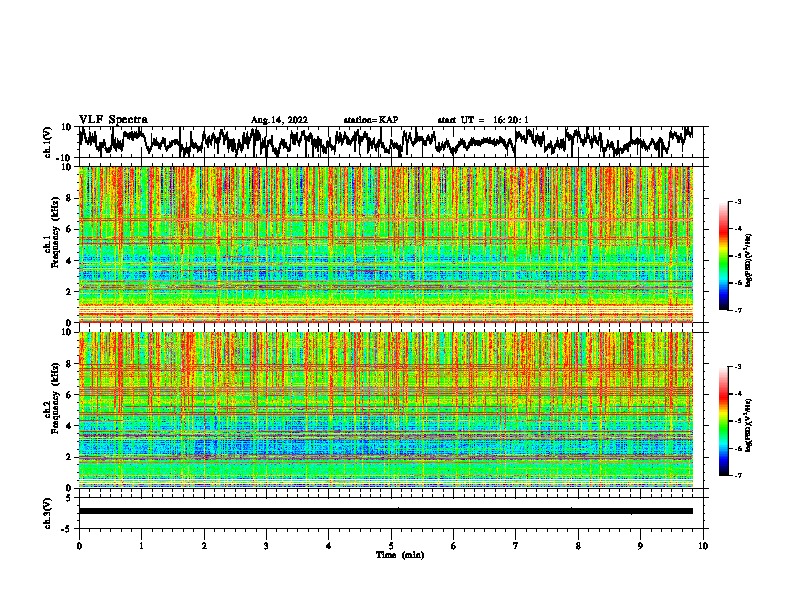
Task: Select the date text "Aug. 14, 2022"
Action: coord(279,120)
